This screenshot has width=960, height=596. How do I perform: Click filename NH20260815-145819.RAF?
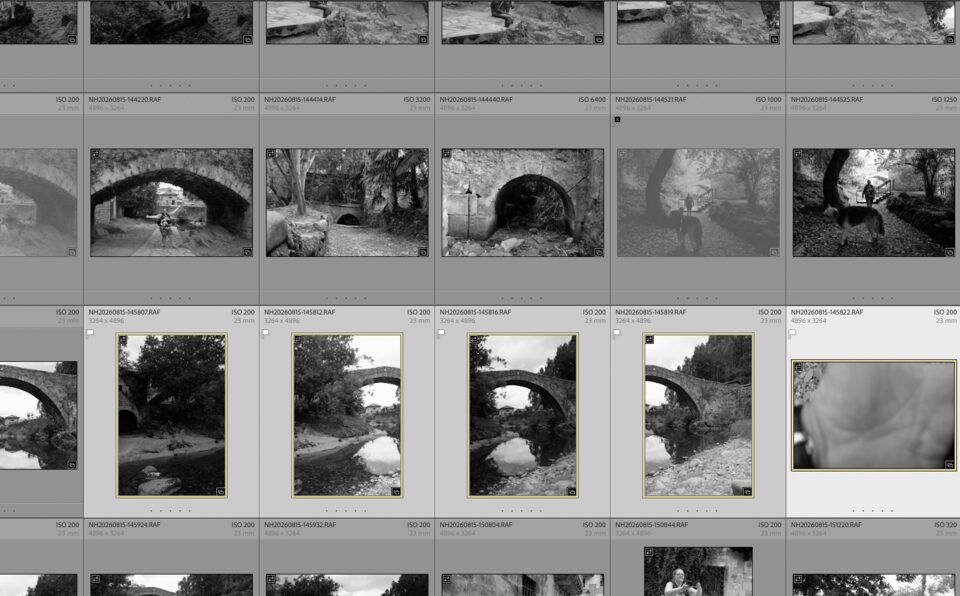[x=651, y=312]
